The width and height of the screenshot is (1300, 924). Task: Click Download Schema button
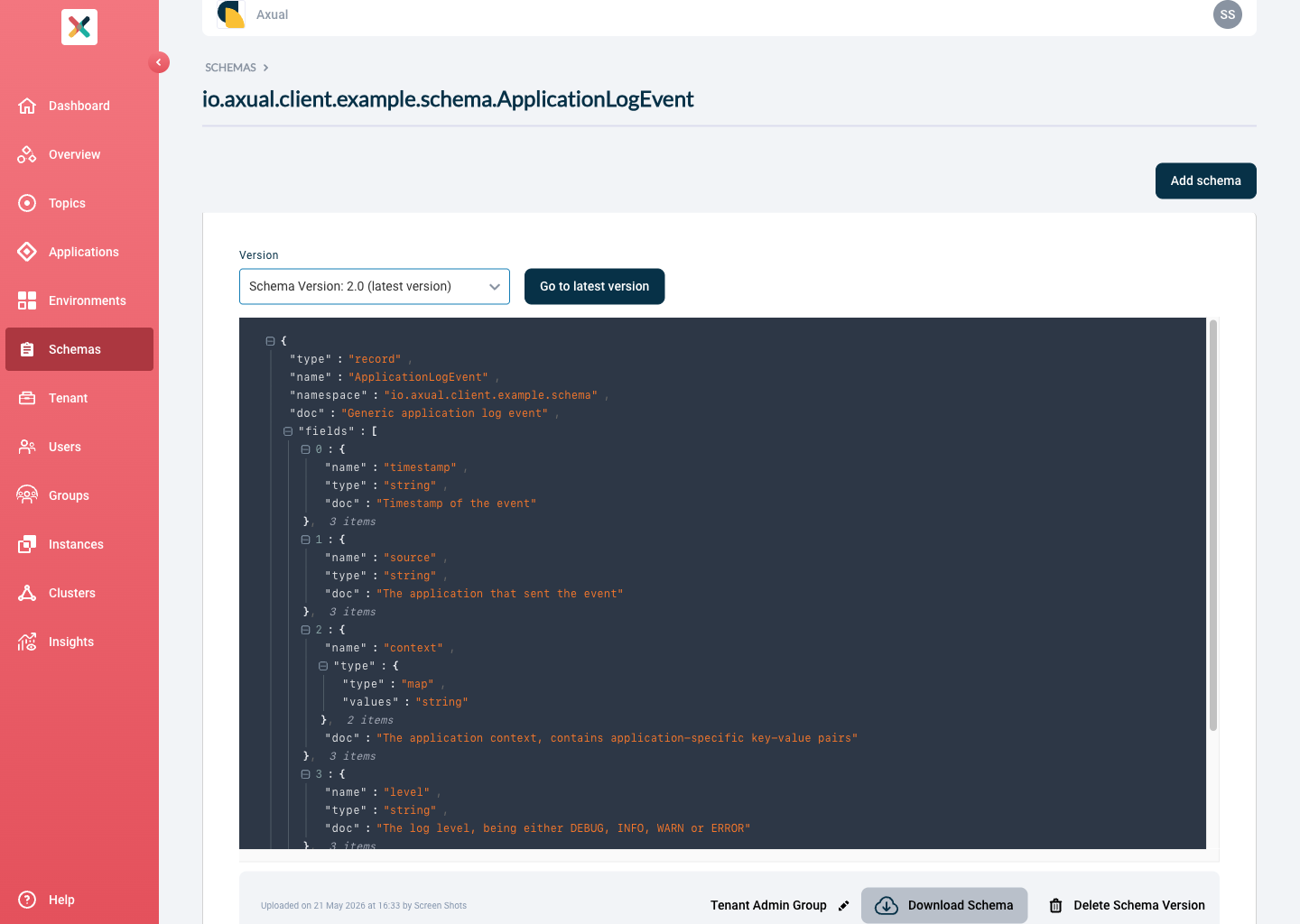coord(944,905)
